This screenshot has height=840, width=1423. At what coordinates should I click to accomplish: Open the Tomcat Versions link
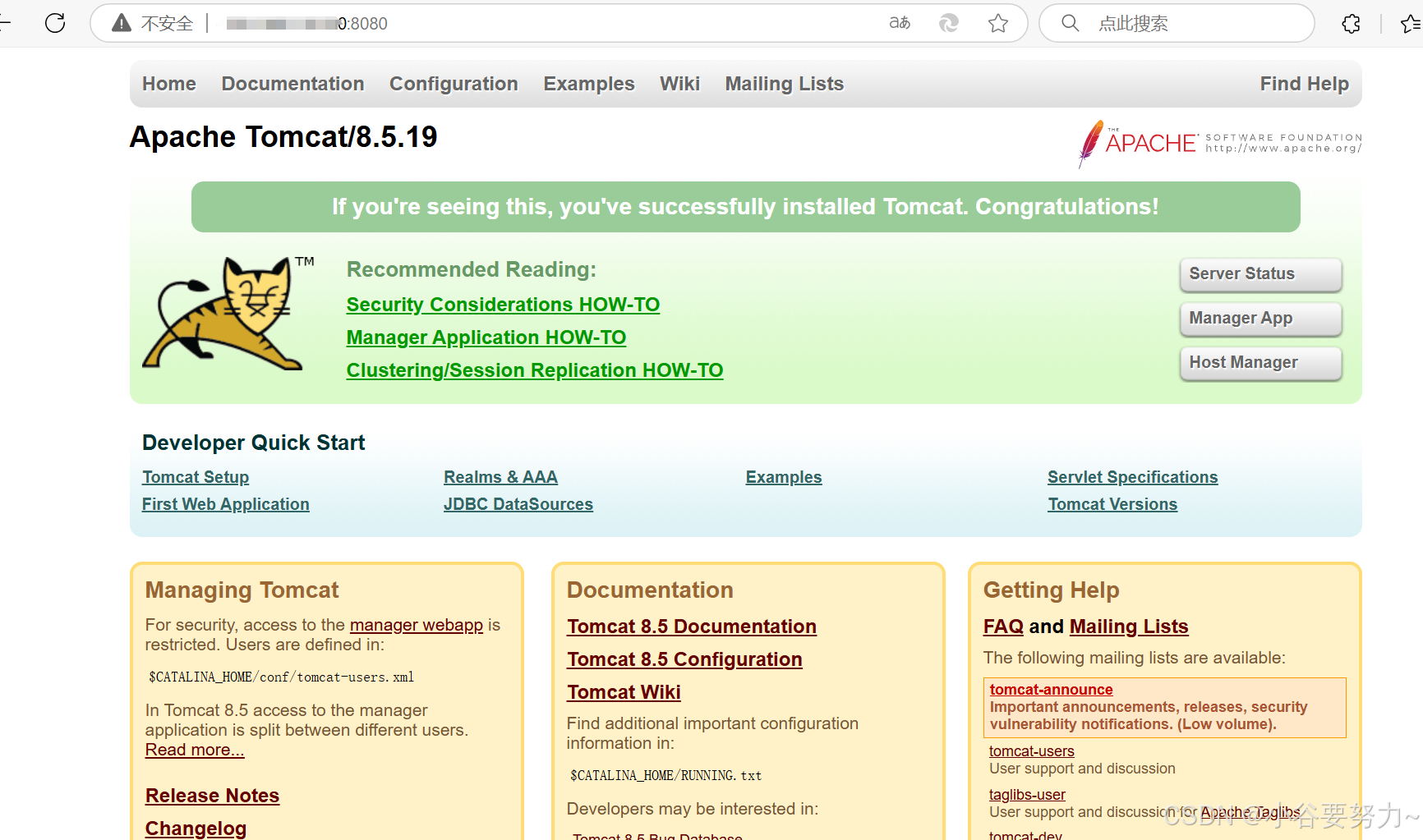(1112, 504)
